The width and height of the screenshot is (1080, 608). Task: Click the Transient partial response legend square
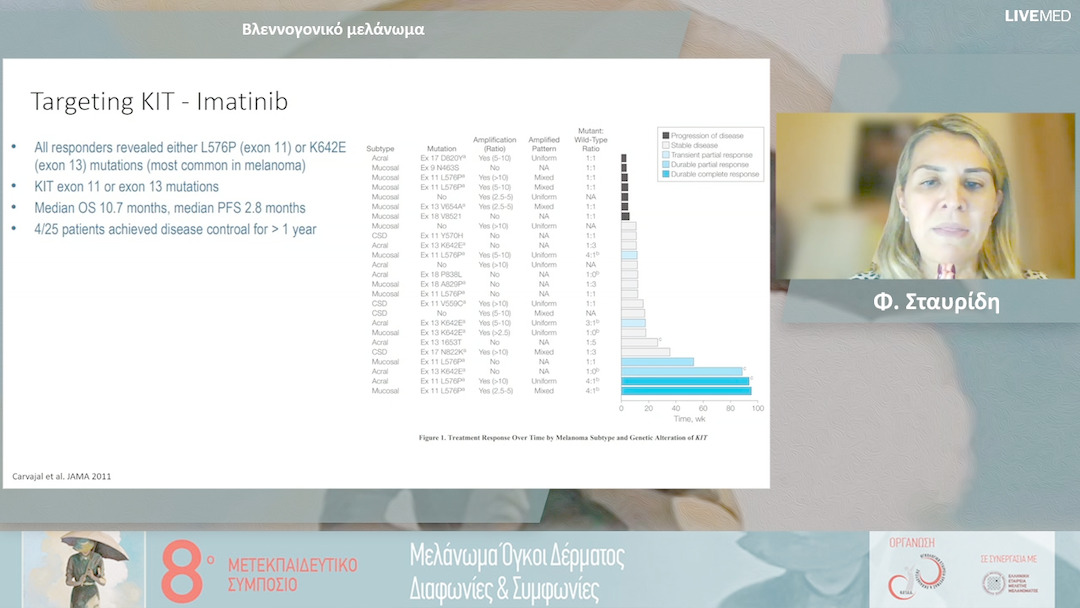click(x=665, y=154)
